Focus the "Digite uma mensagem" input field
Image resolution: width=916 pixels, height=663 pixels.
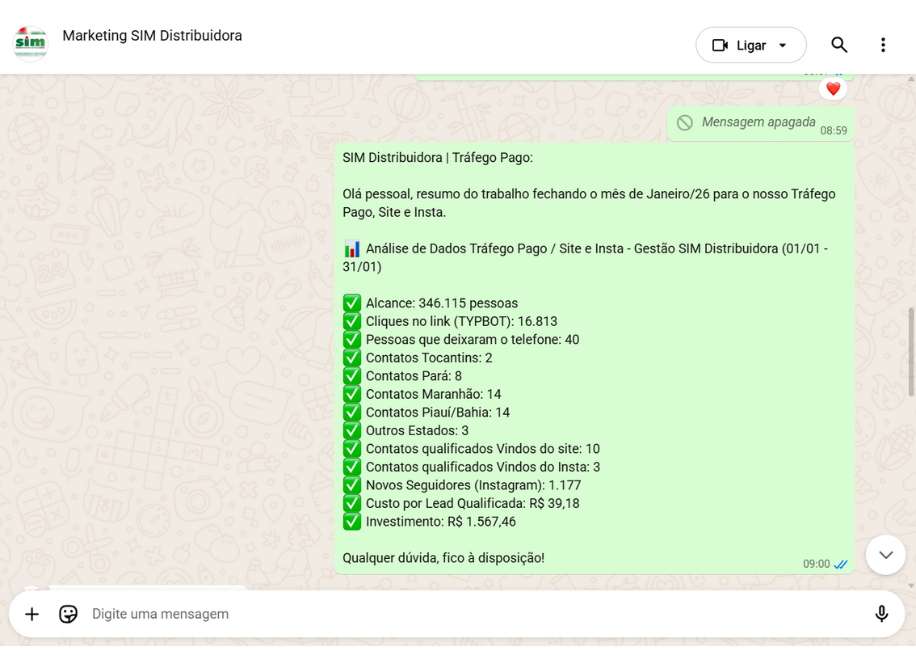470,614
